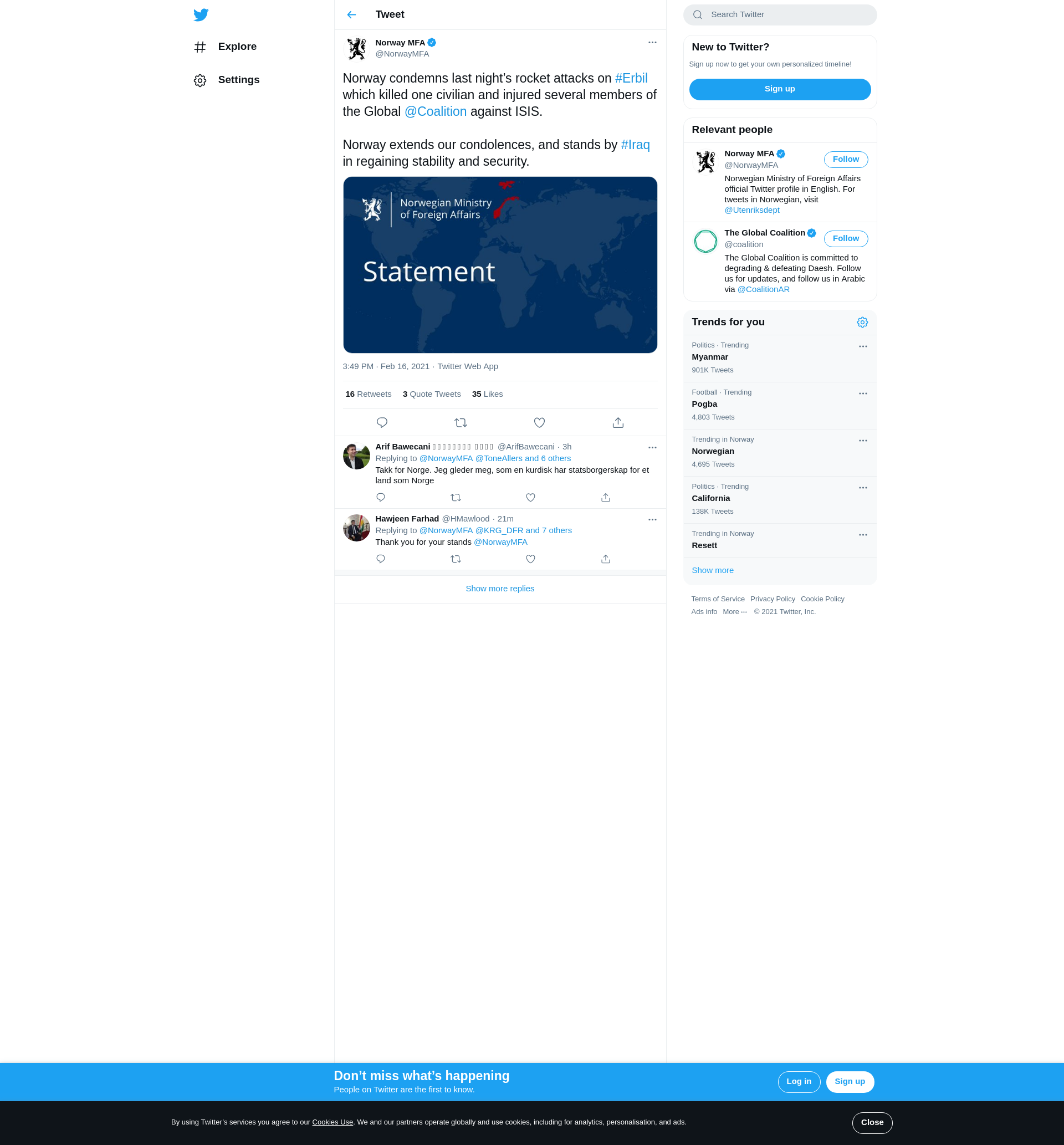1064x1145 pixels.
Task: Open more options on main tweet
Action: tap(652, 43)
